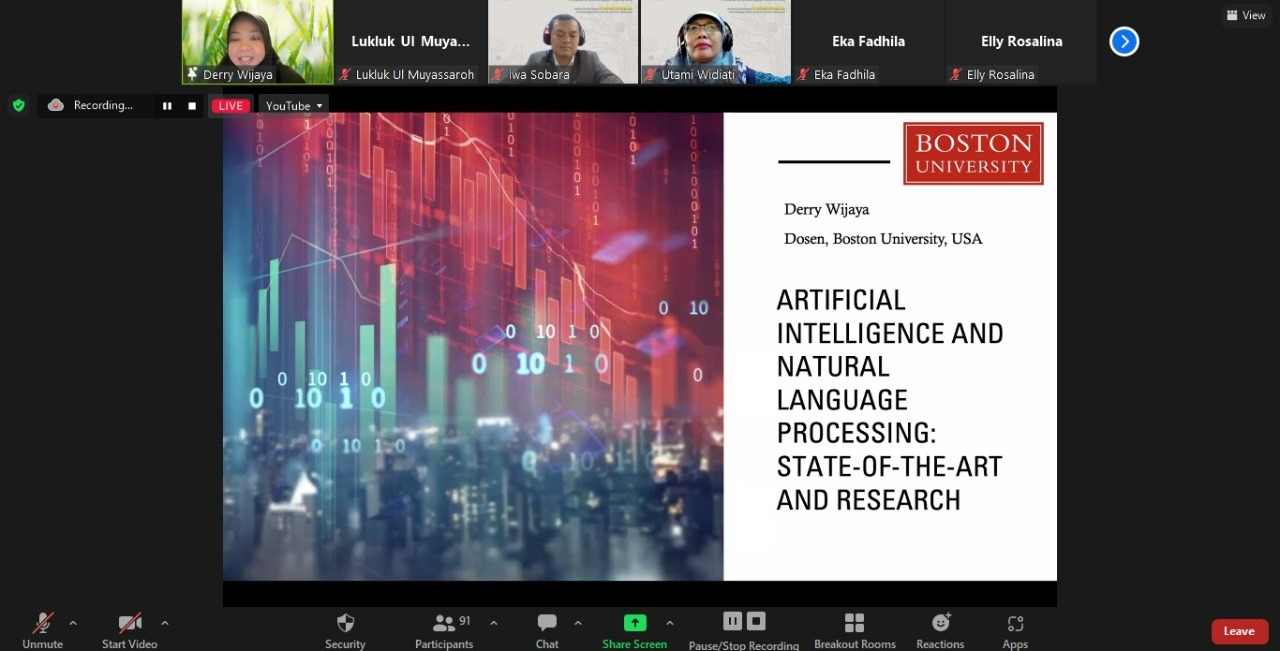Viewport: 1280px width, 651px height.
Task: Click the Boston University logo on slide
Action: [x=973, y=153]
